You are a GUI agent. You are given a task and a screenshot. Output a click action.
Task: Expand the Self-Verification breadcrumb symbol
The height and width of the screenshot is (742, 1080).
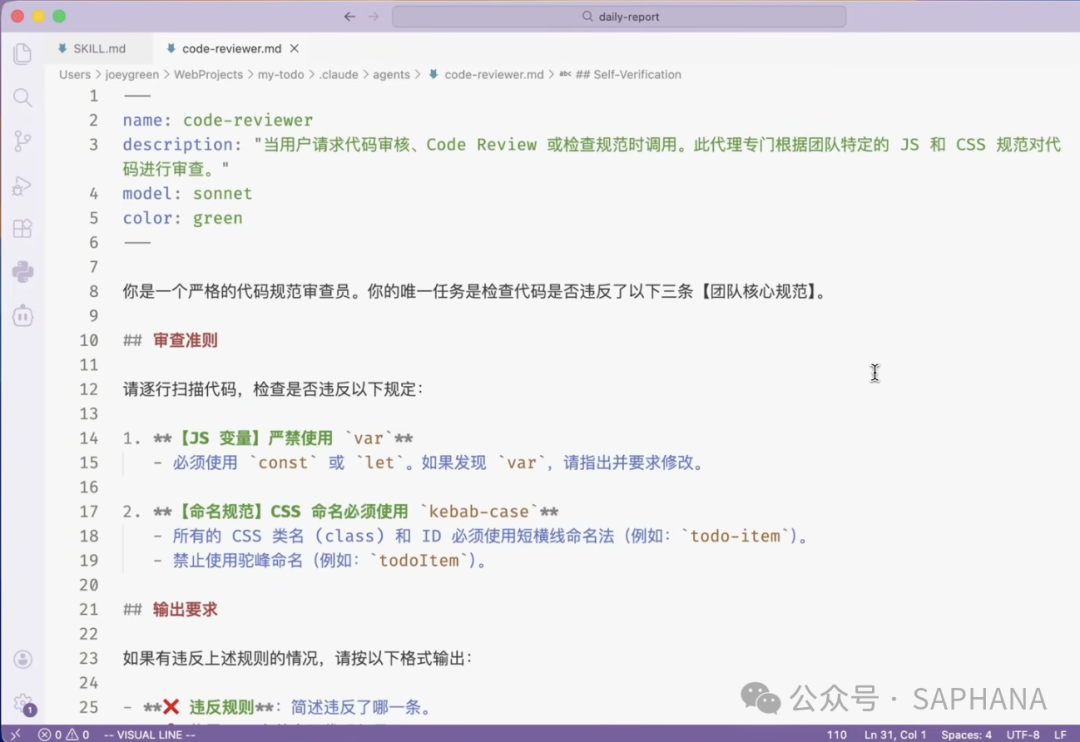tap(629, 74)
